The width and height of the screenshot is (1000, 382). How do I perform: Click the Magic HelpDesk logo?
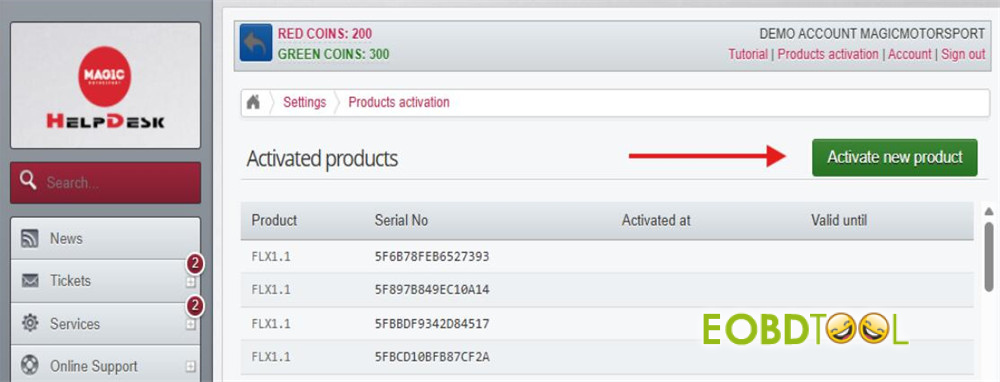pos(105,85)
